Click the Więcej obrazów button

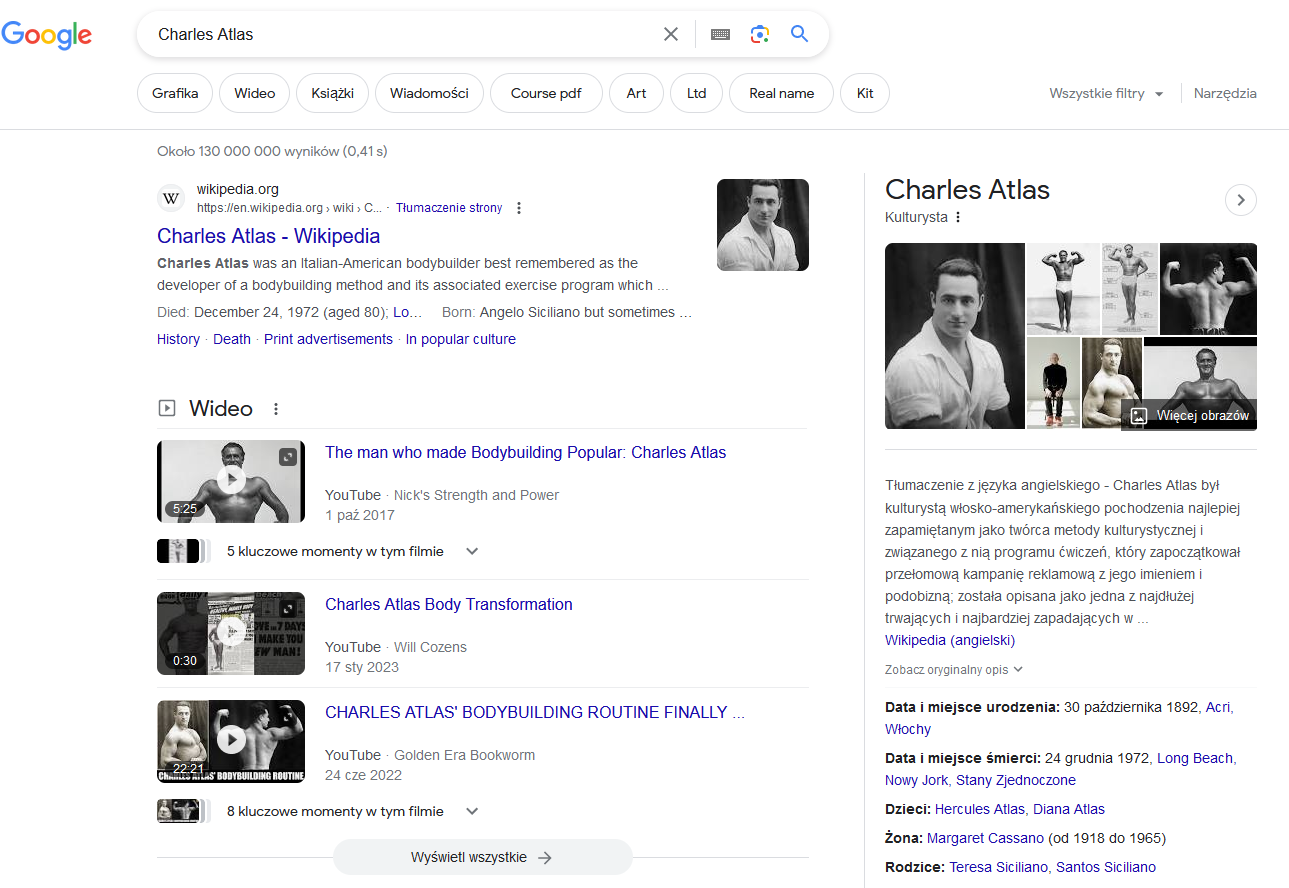[1191, 416]
